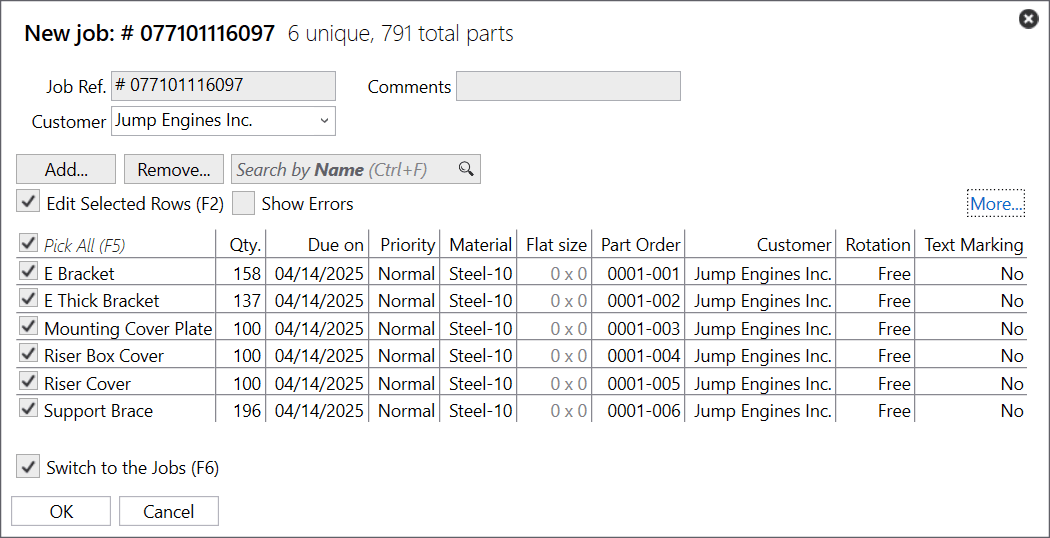Select the Riser Box Cover row name
This screenshot has height=538, width=1050.
[x=104, y=356]
